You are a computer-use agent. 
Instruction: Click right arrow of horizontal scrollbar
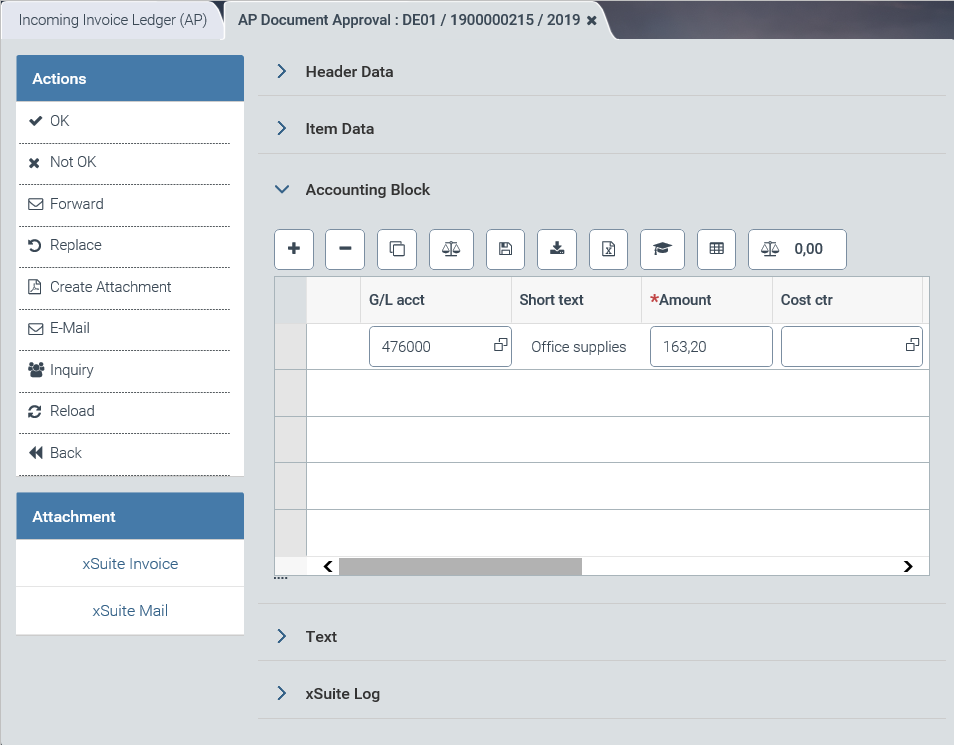click(908, 566)
